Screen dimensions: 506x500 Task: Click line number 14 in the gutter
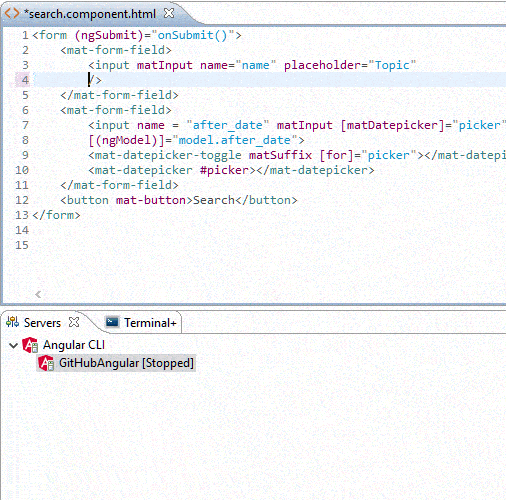coord(22,230)
